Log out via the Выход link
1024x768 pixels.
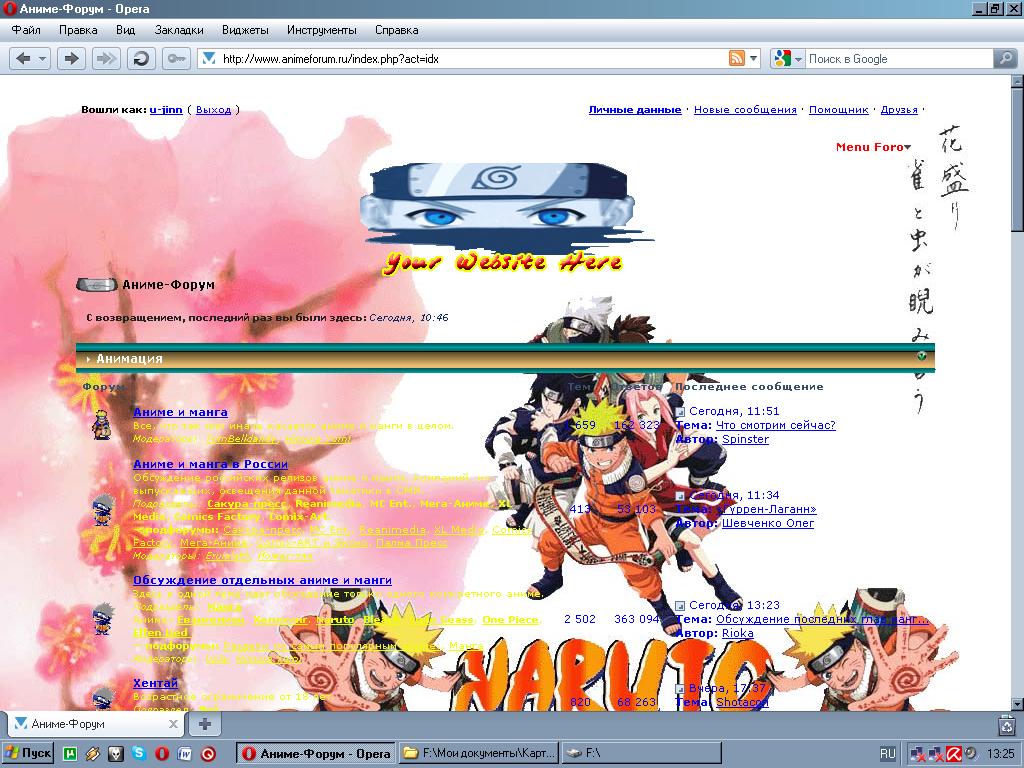pyautogui.click(x=214, y=110)
